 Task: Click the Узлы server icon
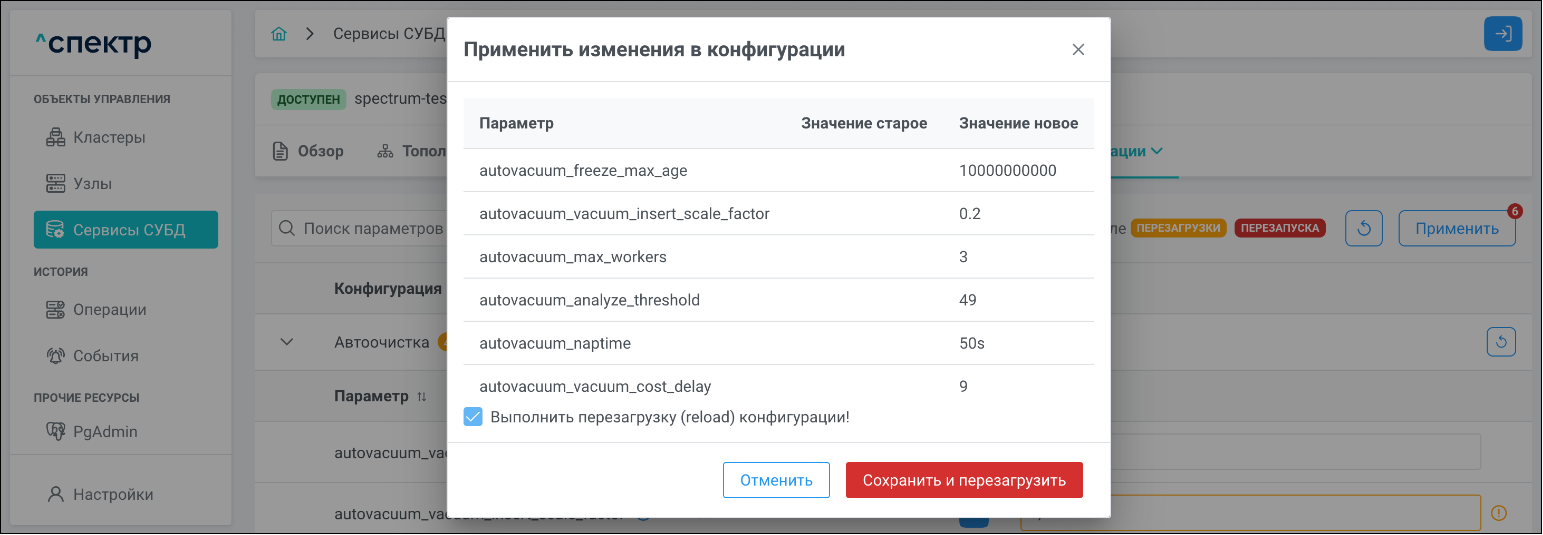point(56,184)
